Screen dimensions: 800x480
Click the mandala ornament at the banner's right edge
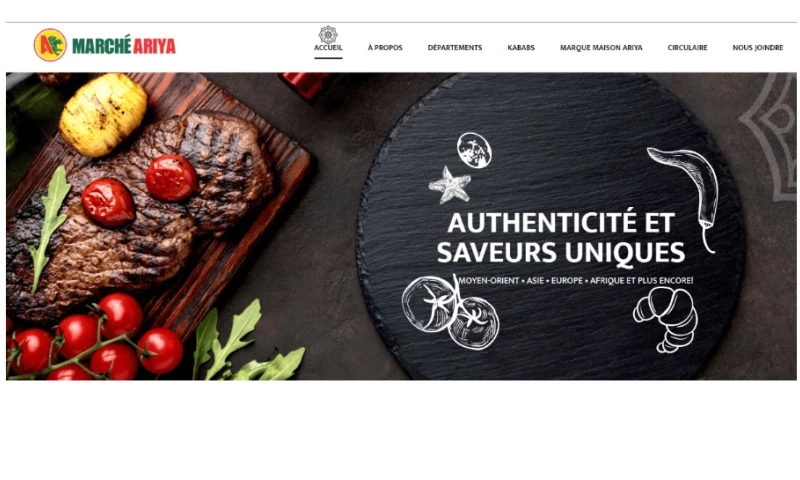tap(769, 138)
